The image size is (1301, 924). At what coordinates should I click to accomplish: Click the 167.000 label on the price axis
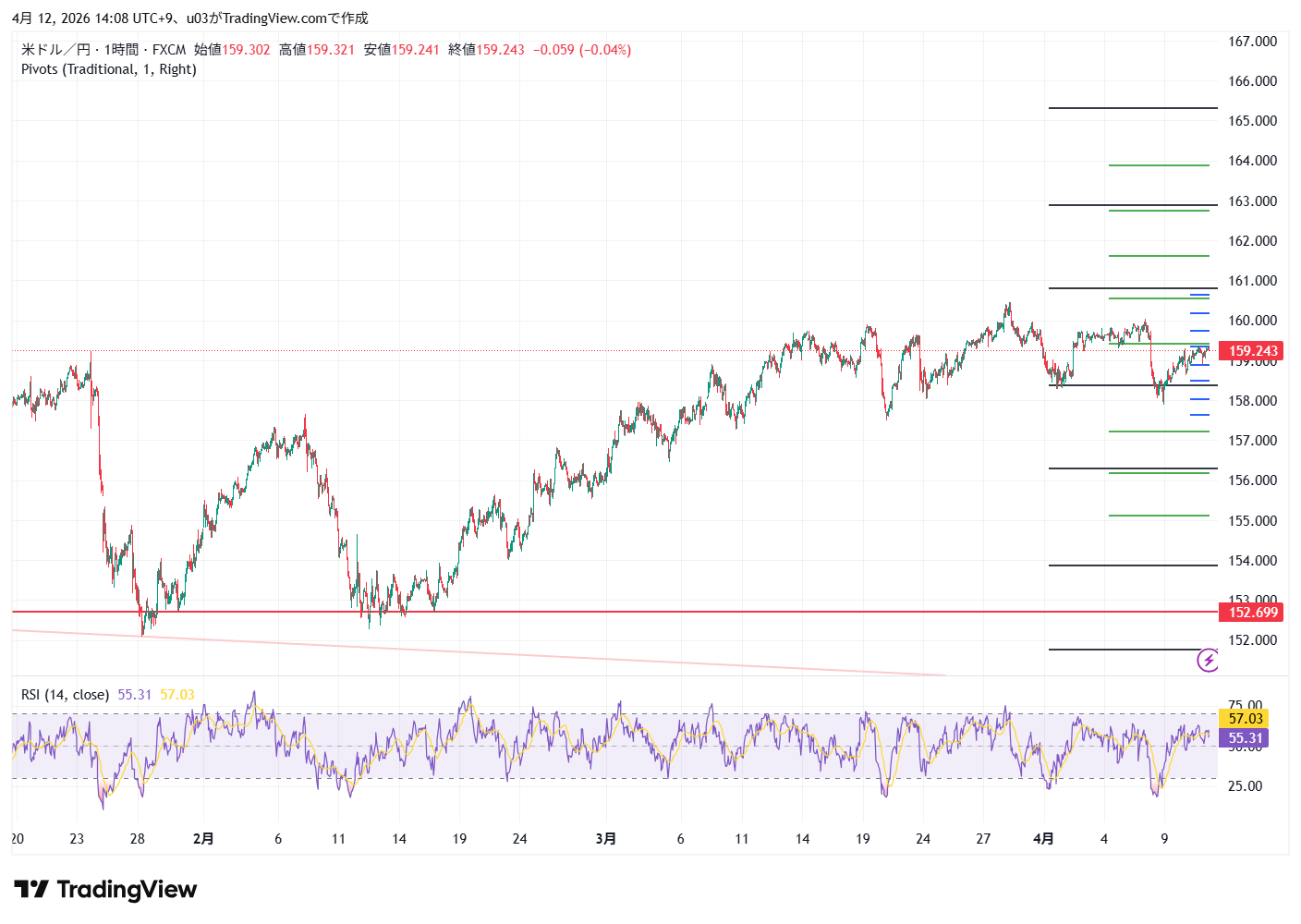click(x=1252, y=42)
